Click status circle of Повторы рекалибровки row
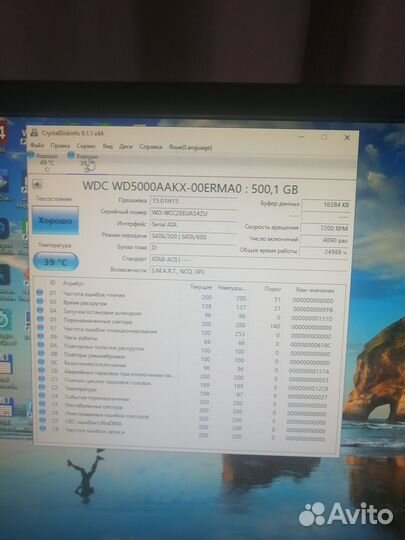The width and height of the screenshot is (405, 540). (41, 353)
